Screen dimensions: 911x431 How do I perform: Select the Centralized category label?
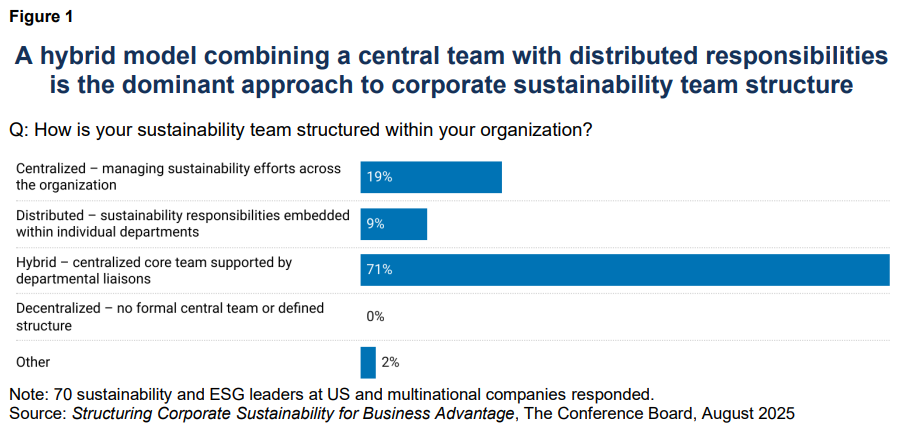click(178, 176)
